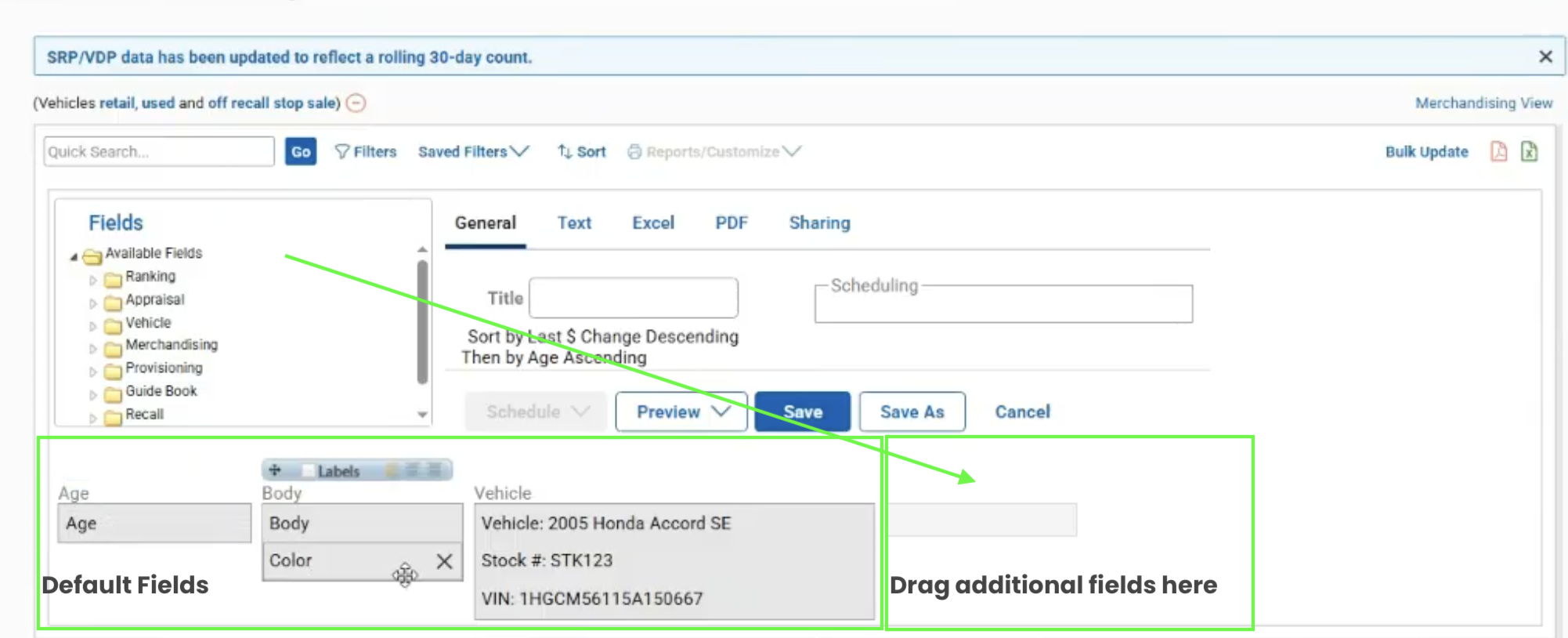Viewport: 1568px width, 638px height.
Task: Expand the Ranking folder arrow
Action: (x=92, y=280)
